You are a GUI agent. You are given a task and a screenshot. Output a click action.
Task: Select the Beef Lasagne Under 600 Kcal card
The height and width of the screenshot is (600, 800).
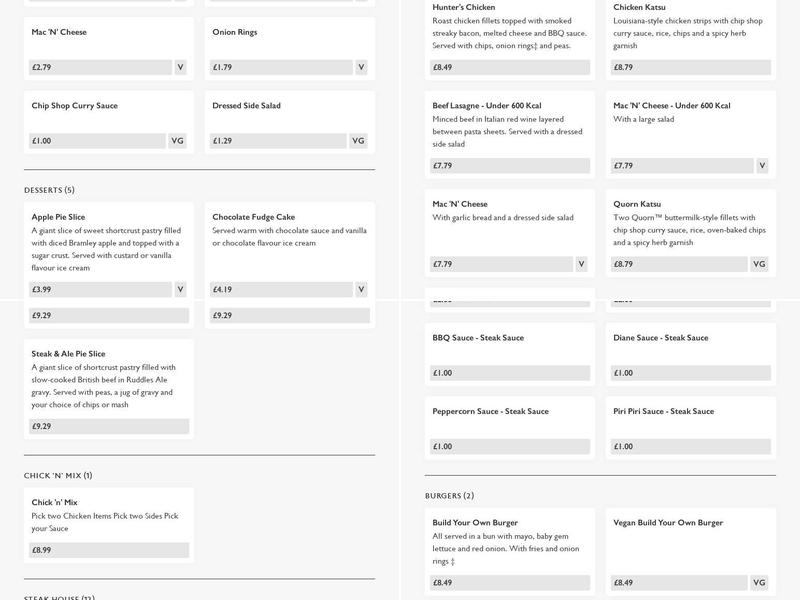(509, 134)
